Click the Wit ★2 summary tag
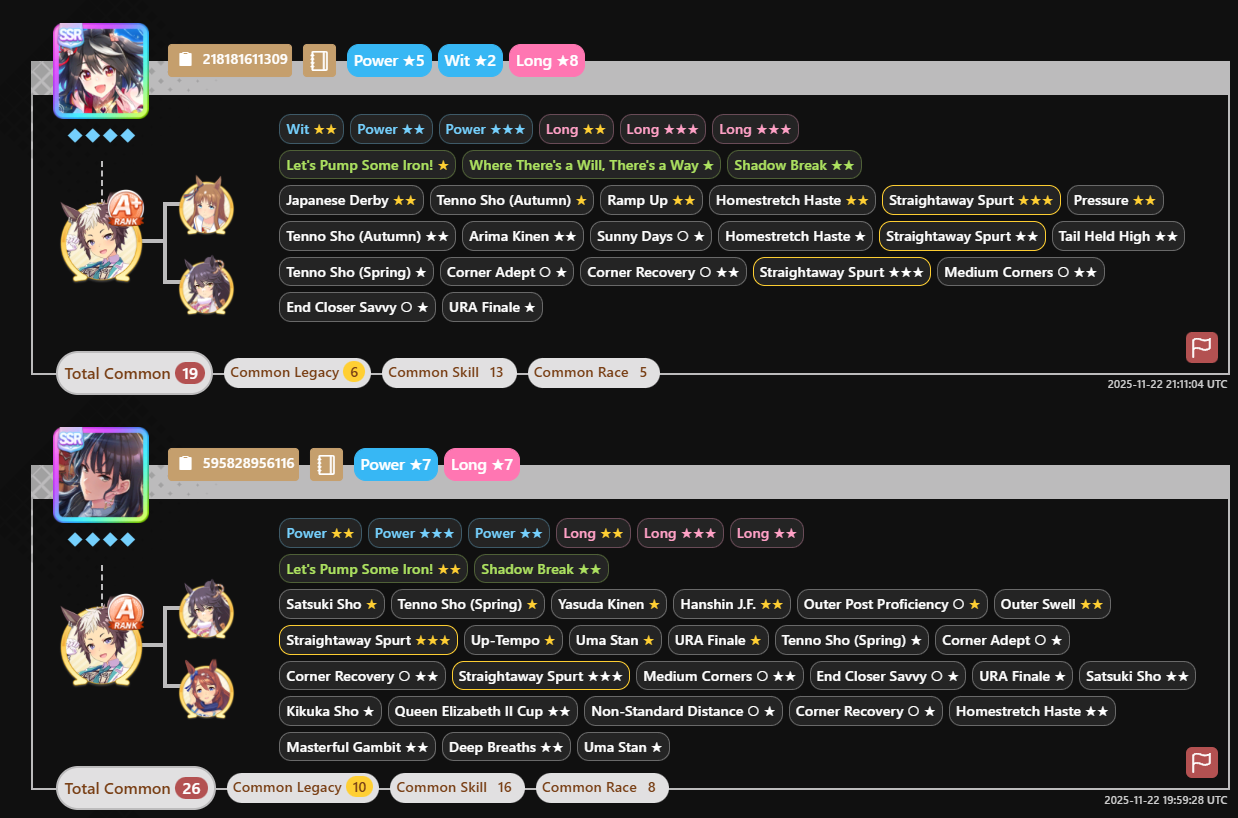The image size is (1238, 818). click(x=470, y=60)
